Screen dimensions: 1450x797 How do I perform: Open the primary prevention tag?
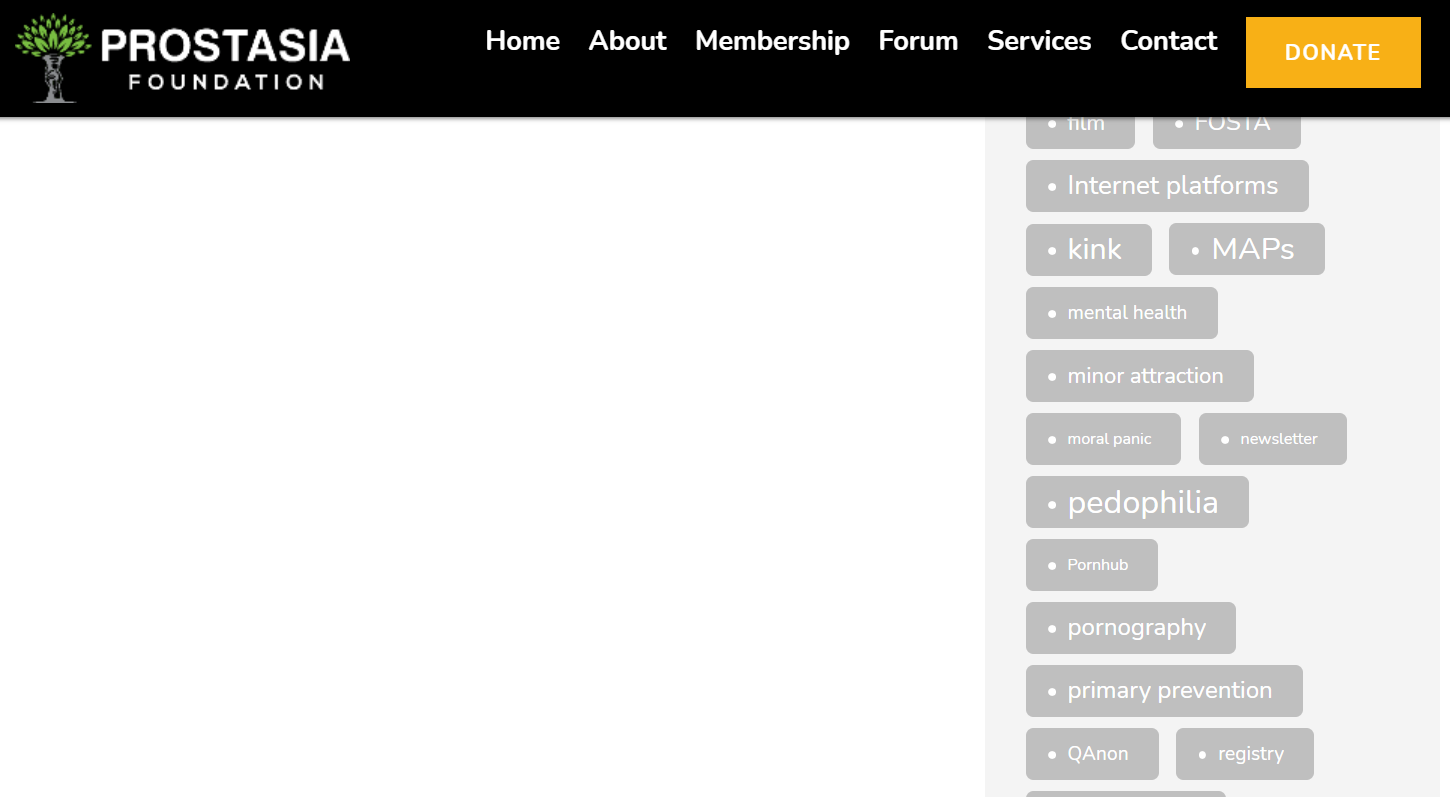(1164, 691)
